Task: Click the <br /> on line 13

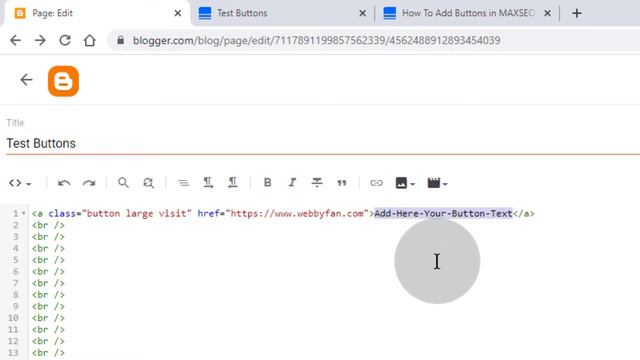Action: click(48, 353)
